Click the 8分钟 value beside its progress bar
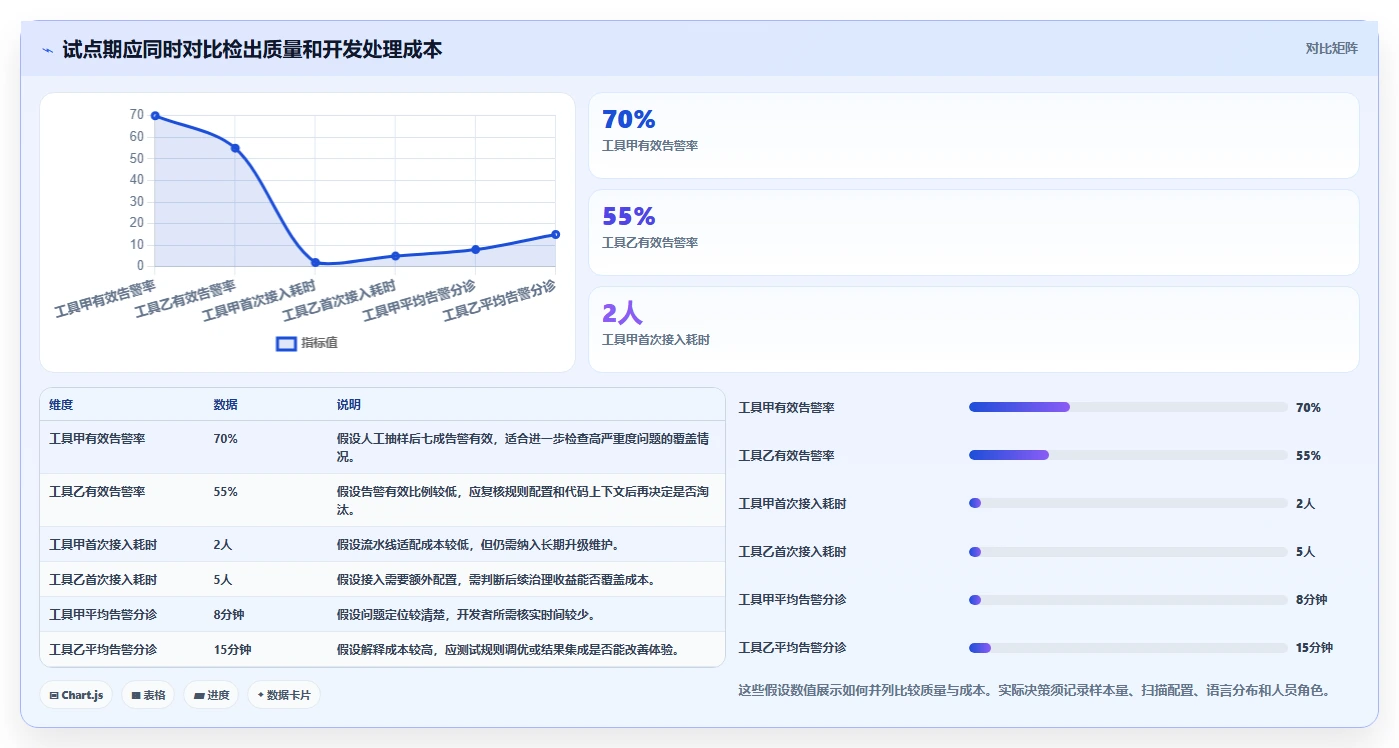The image size is (1399, 748). [1311, 600]
